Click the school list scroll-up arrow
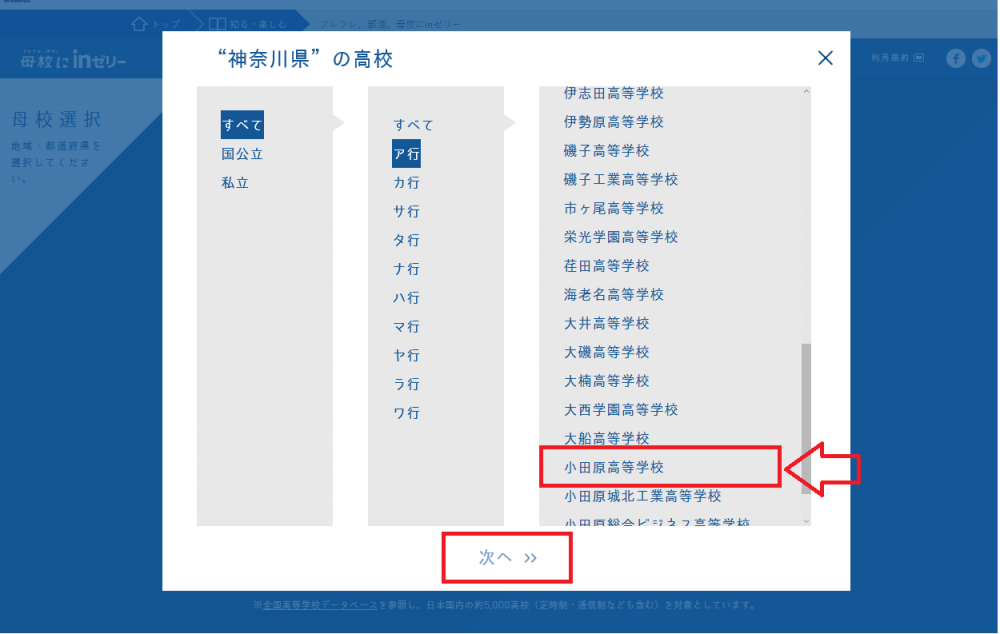The image size is (1000, 634). [x=806, y=93]
